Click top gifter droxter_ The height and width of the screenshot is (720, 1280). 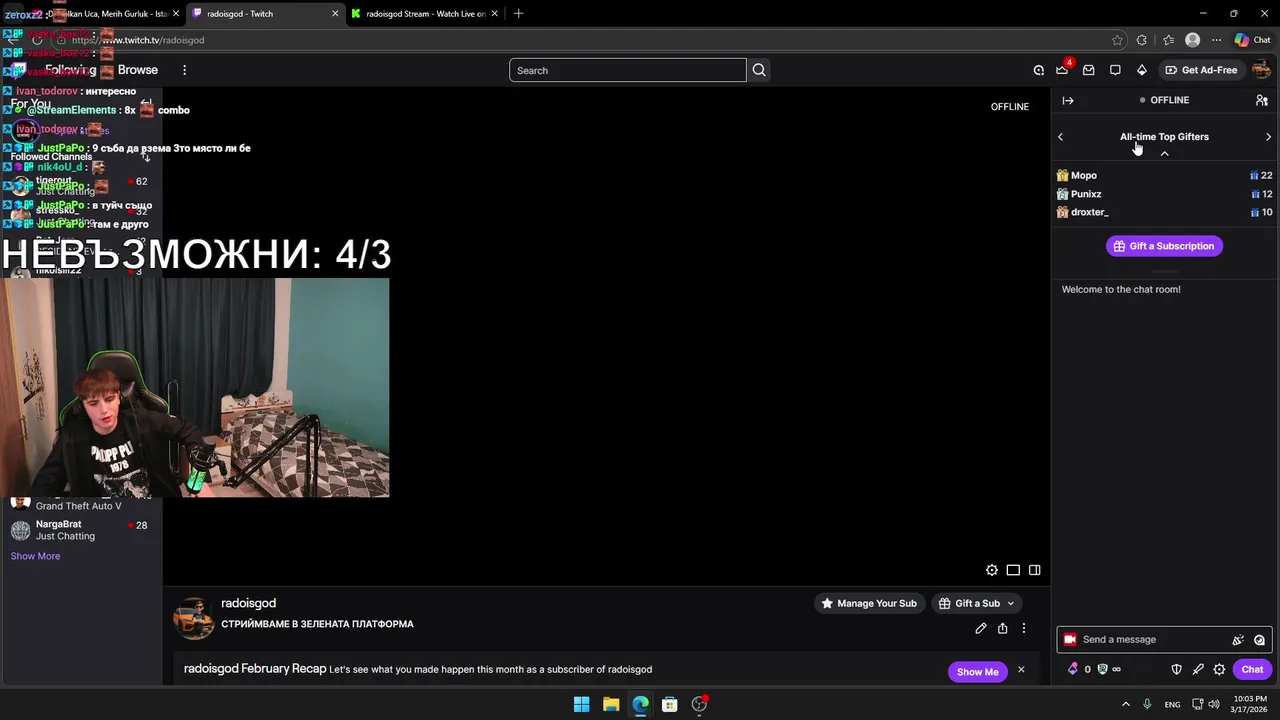coord(1090,212)
